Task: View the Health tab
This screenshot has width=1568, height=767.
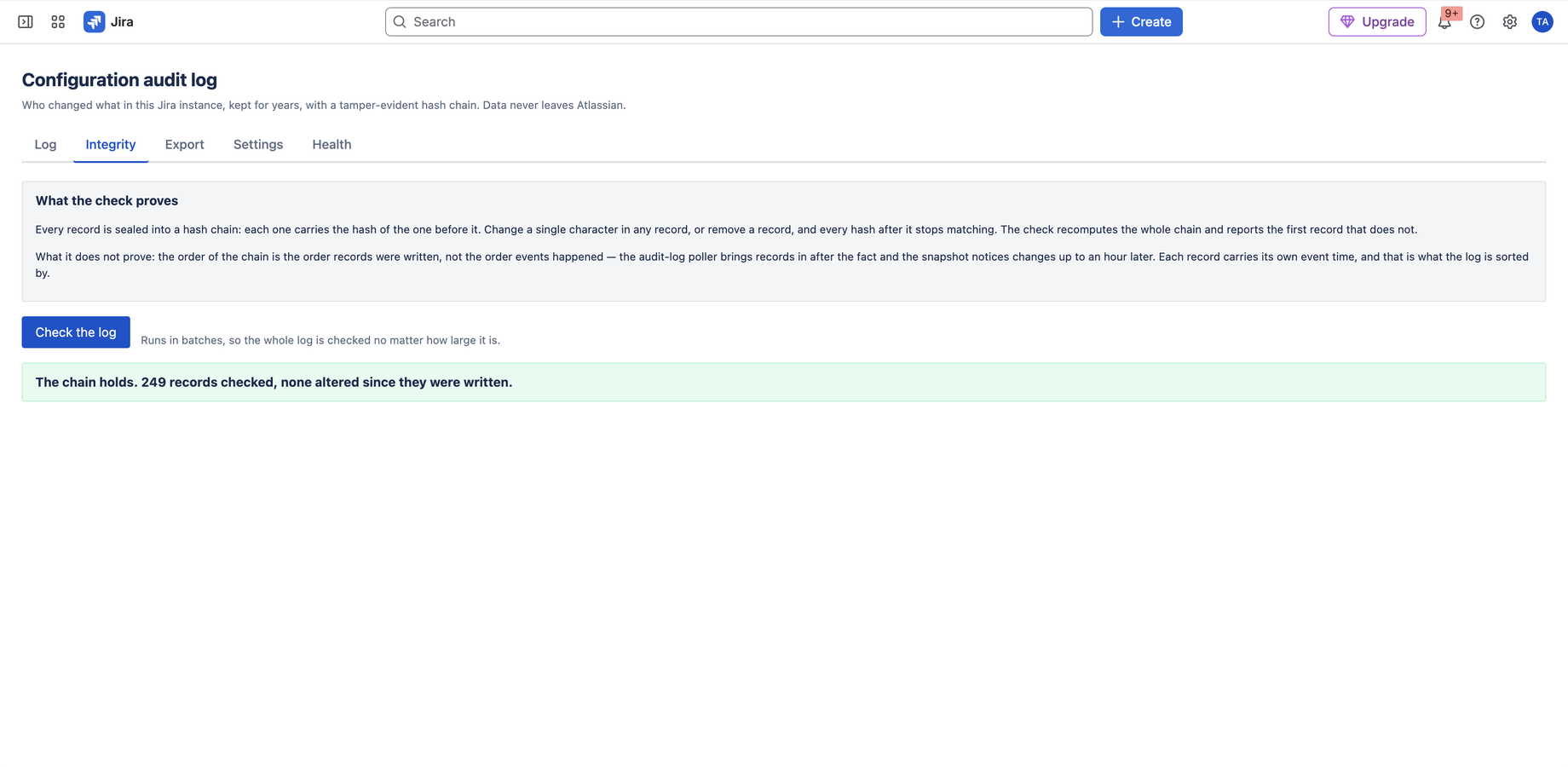Action: tap(331, 145)
